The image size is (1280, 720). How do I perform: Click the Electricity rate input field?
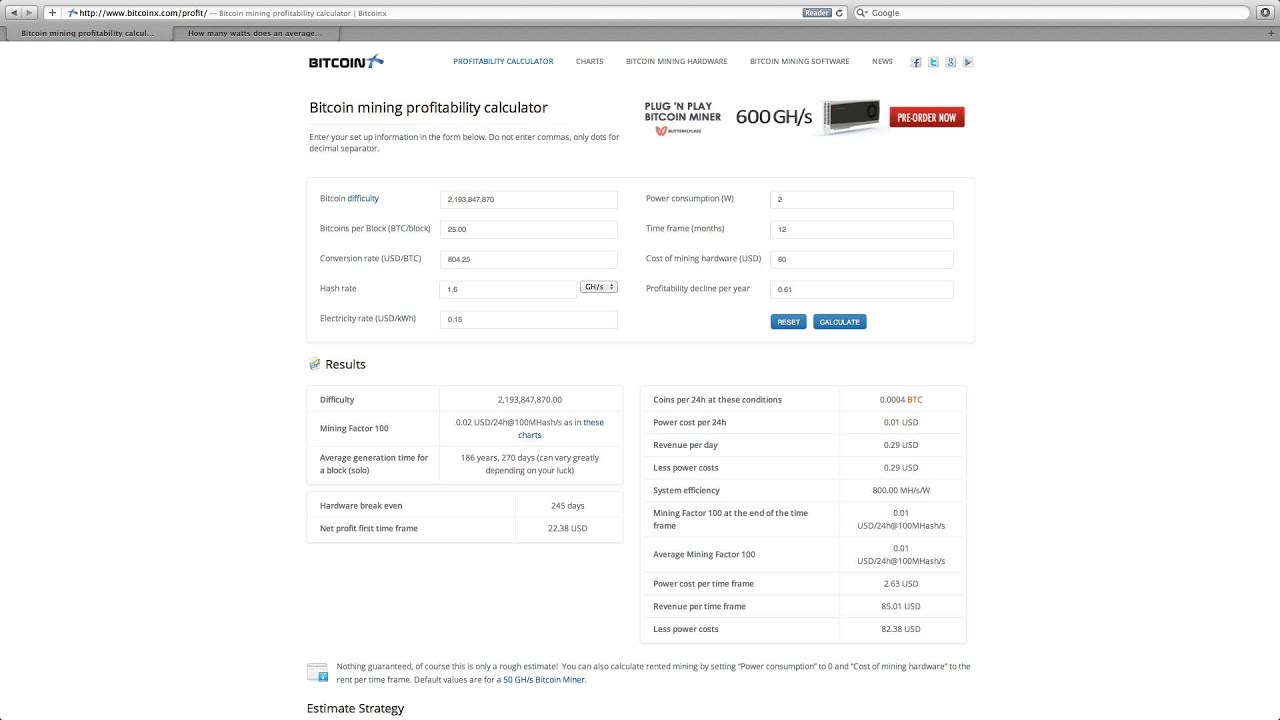click(528, 319)
